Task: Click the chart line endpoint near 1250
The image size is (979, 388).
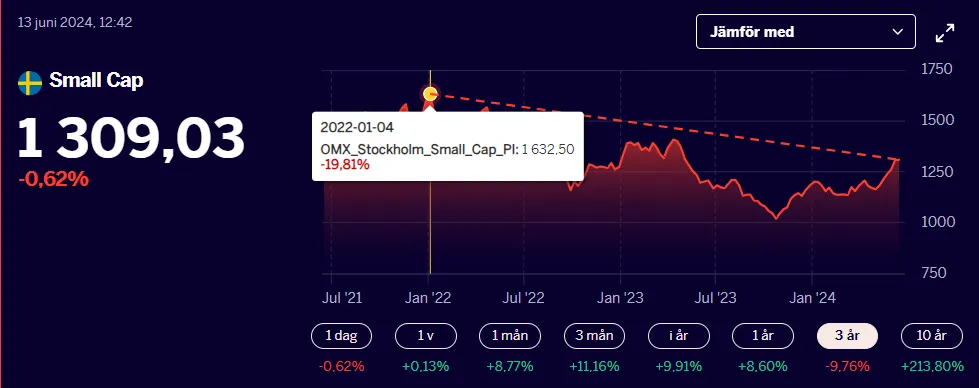Action: pos(898,160)
